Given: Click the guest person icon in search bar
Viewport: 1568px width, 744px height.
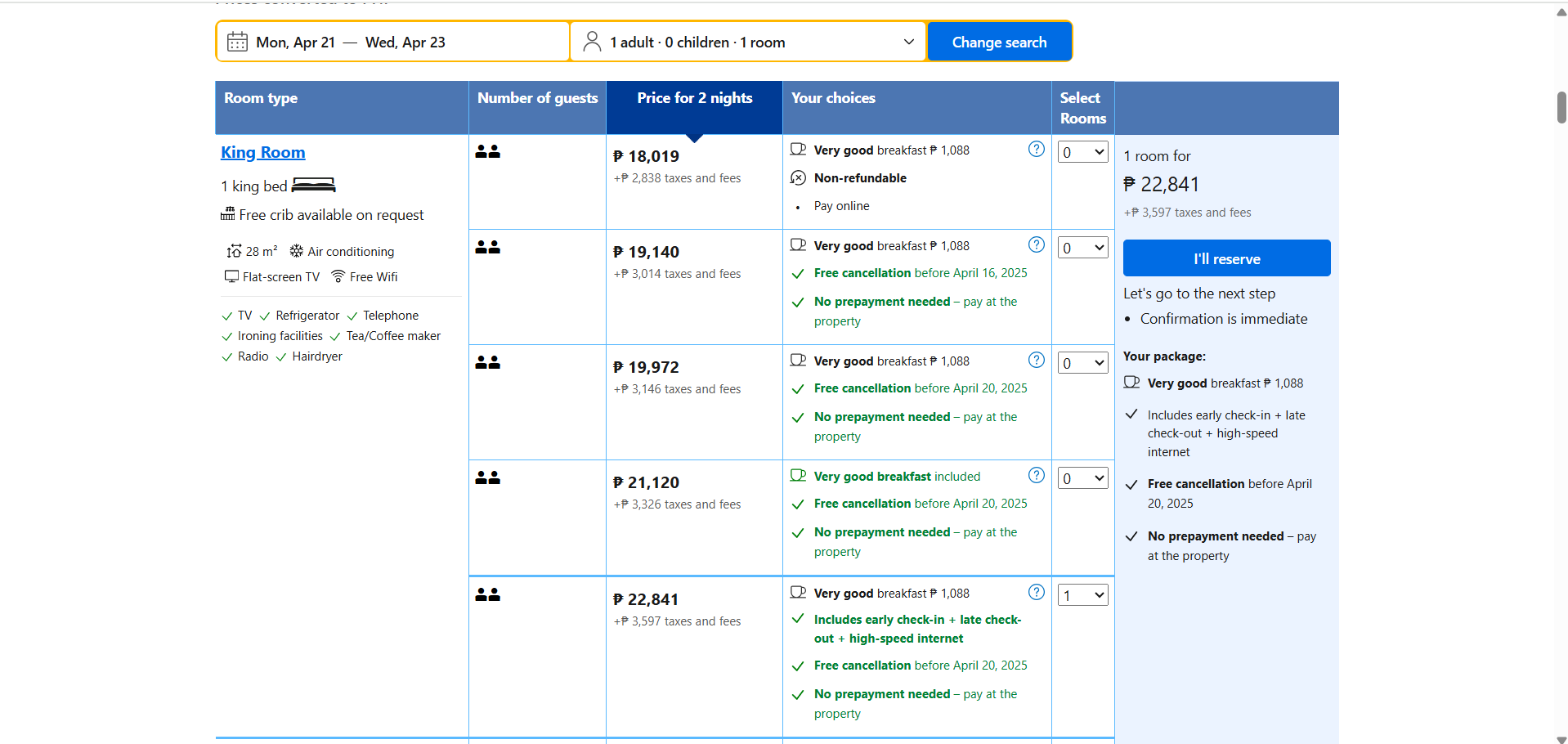Looking at the screenshot, I should (592, 42).
